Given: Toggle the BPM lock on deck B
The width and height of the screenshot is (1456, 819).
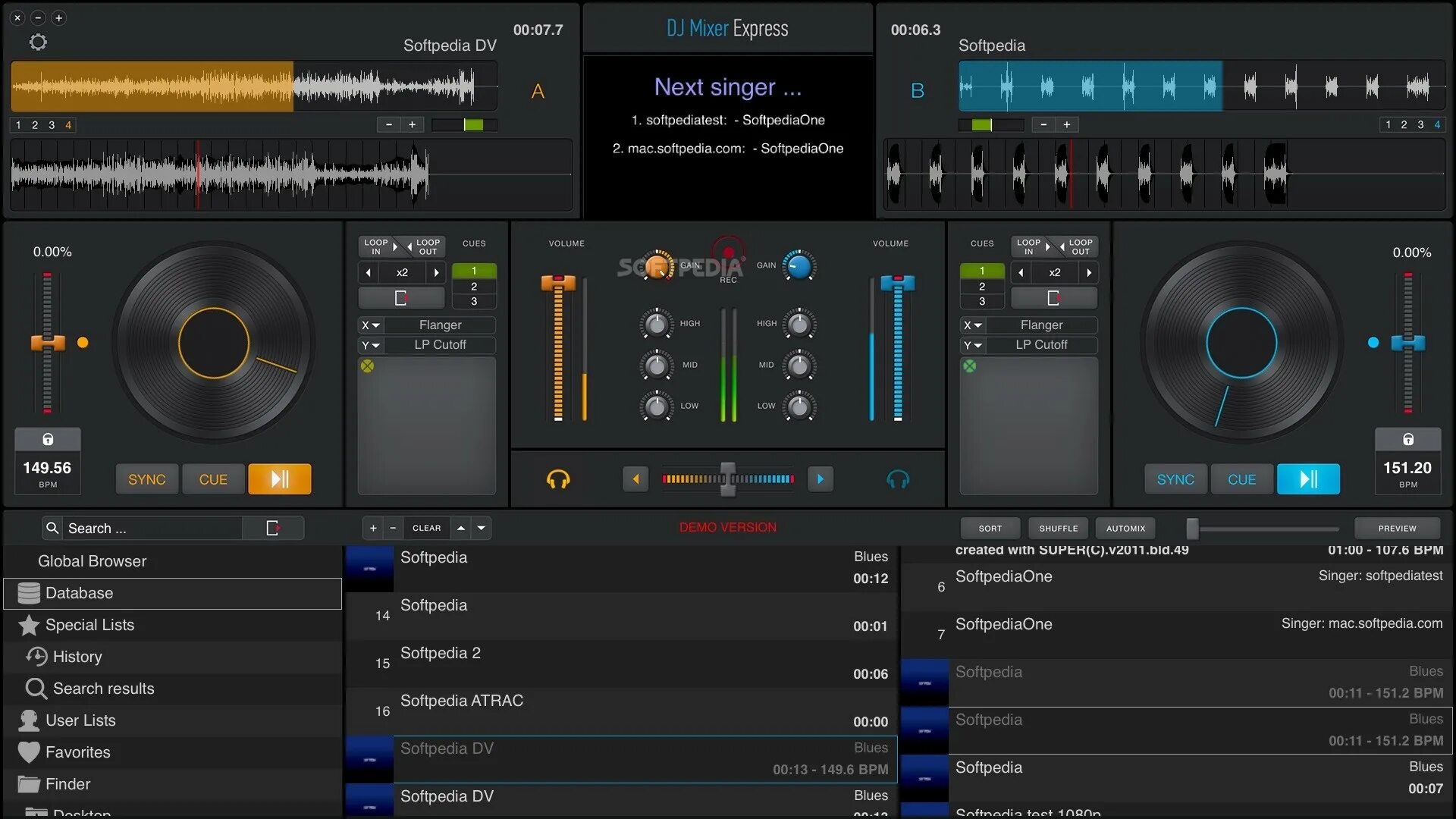Looking at the screenshot, I should tap(1408, 440).
